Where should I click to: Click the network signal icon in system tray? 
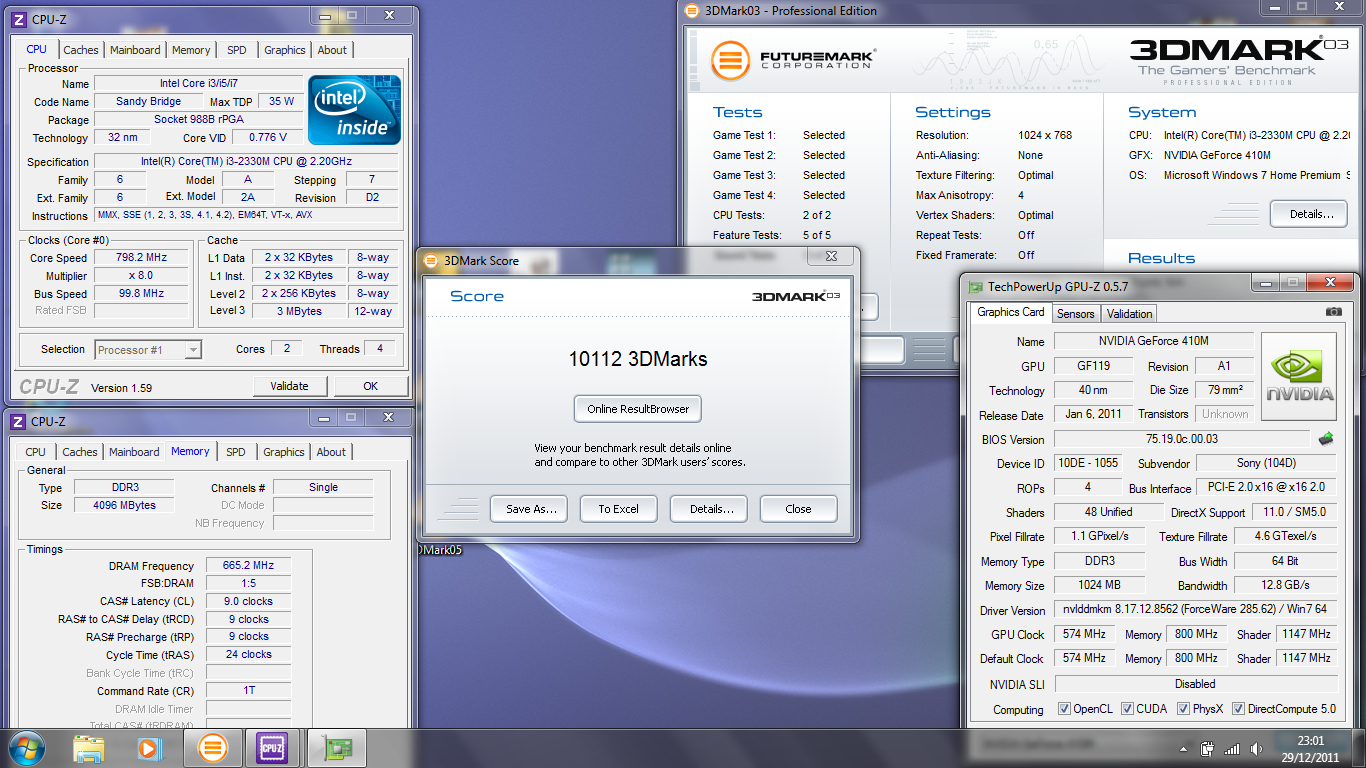[x=1232, y=748]
